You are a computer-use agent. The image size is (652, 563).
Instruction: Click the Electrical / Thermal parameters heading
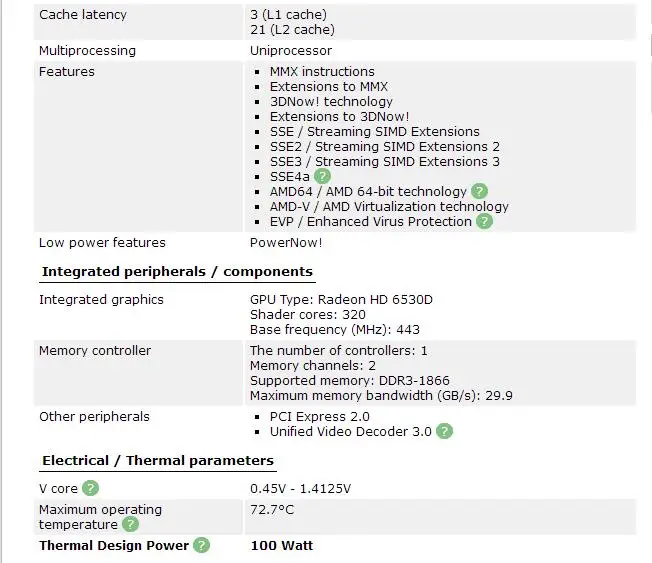(x=158, y=461)
